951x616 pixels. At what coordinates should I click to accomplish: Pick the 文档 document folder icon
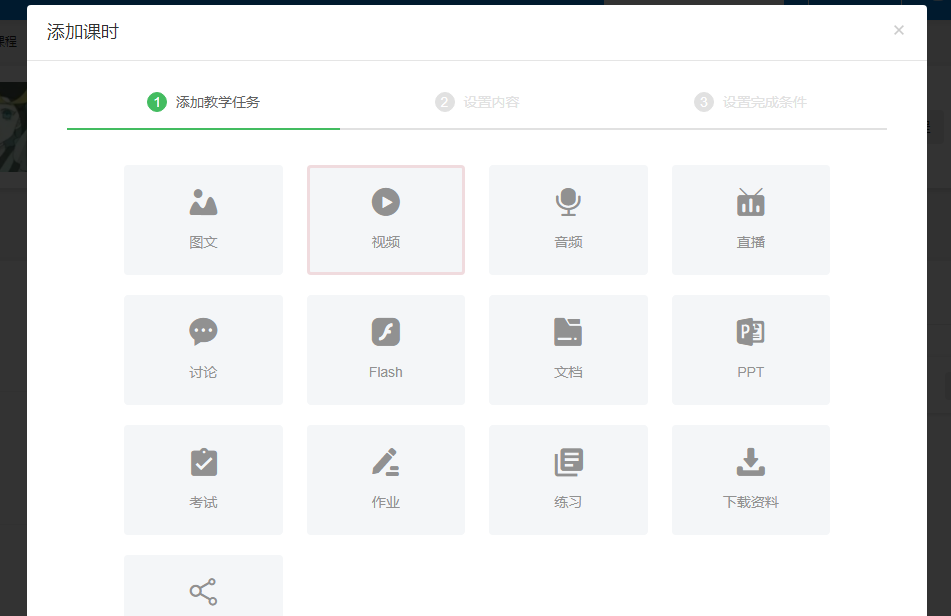568,332
